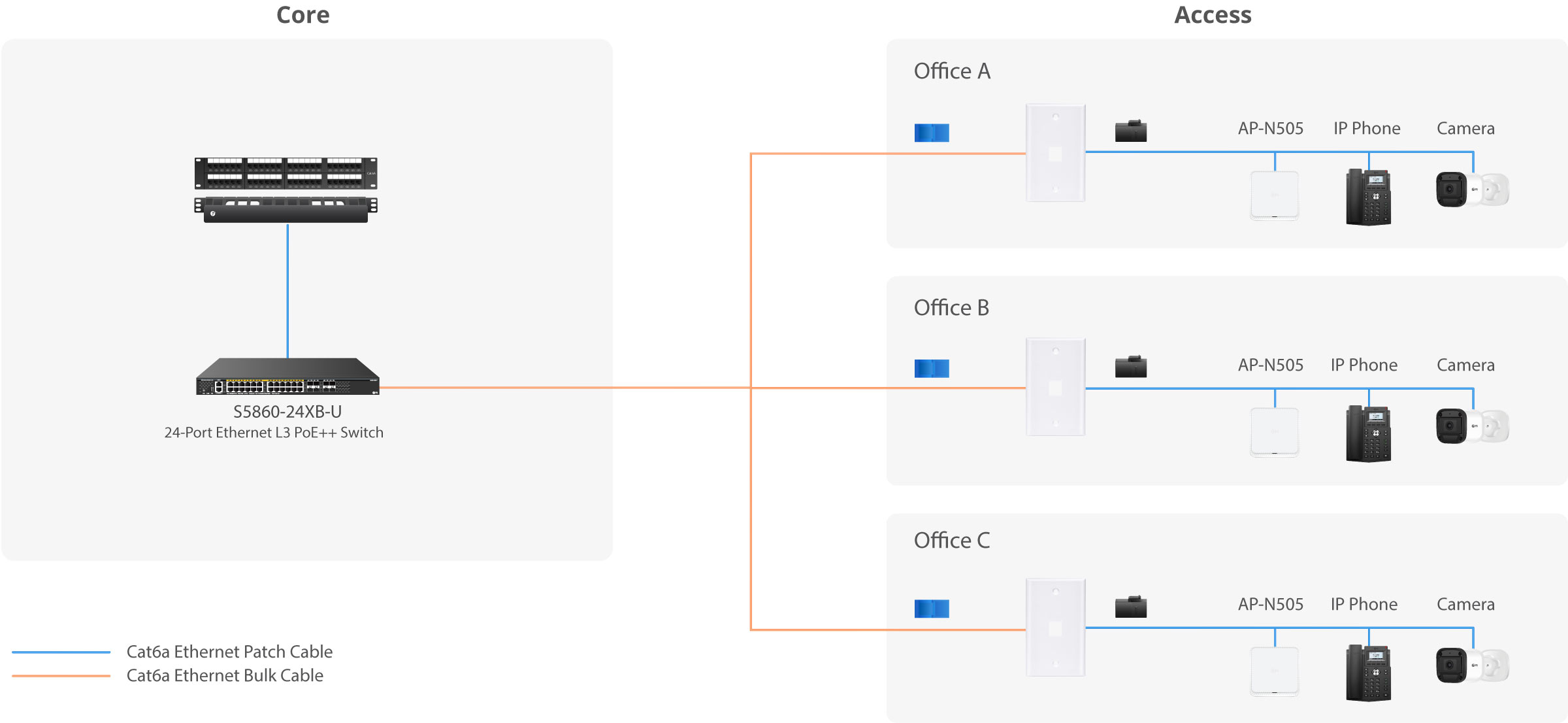The image size is (1568, 723).
Task: Select the Office C camera image
Action: click(1473, 665)
